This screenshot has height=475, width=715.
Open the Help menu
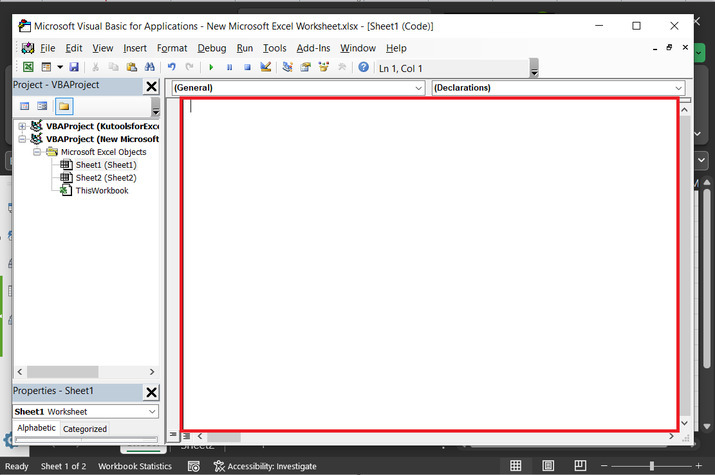(396, 48)
